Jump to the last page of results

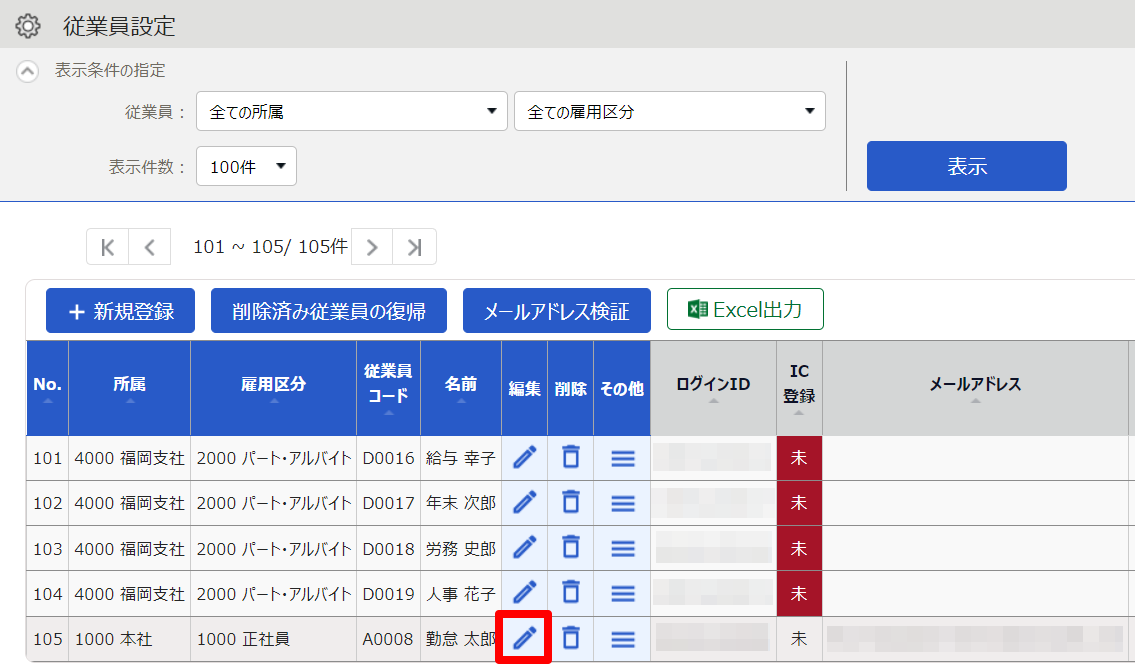point(414,248)
